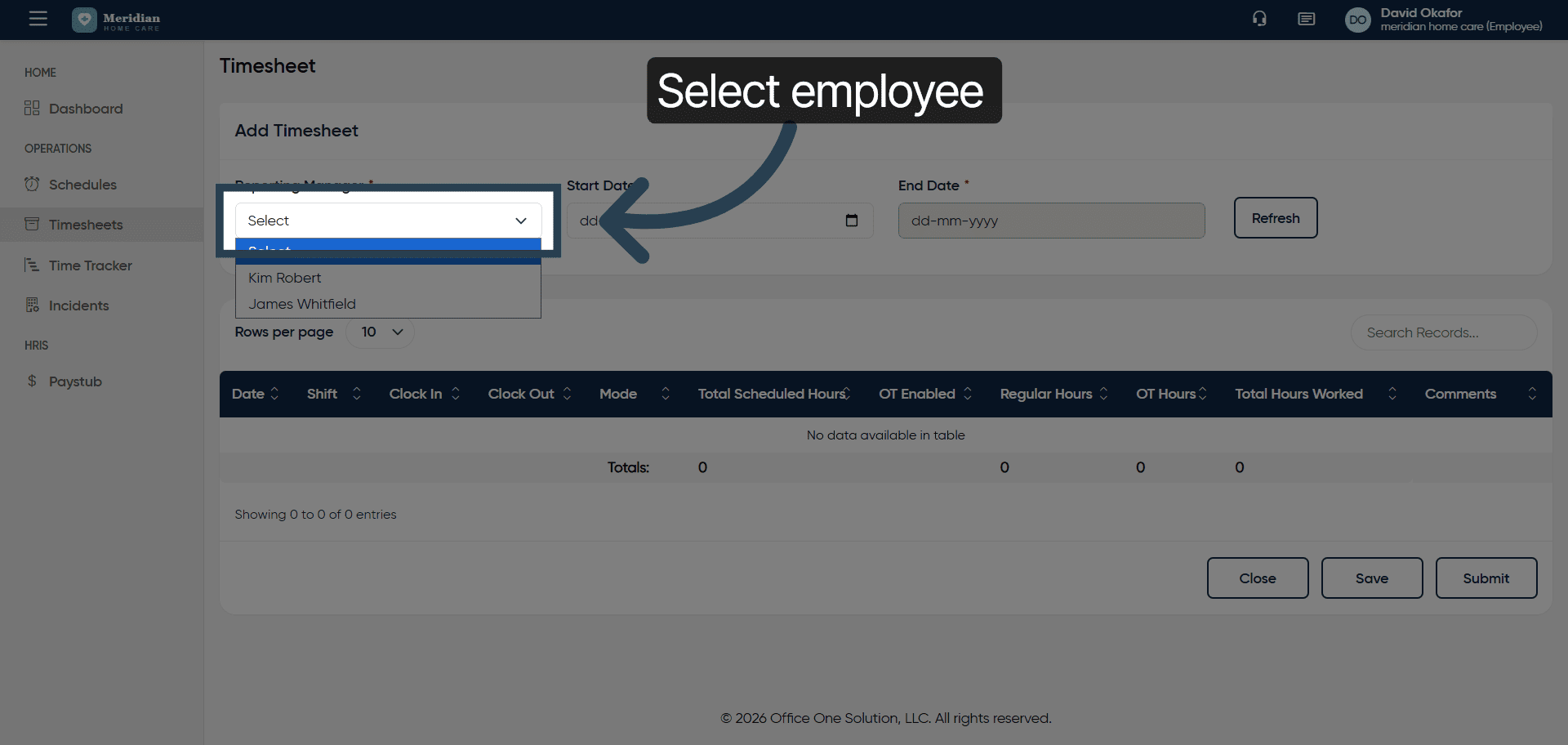This screenshot has width=1568, height=745.
Task: Navigate to Paystub in the sidebar
Action: pos(75,381)
